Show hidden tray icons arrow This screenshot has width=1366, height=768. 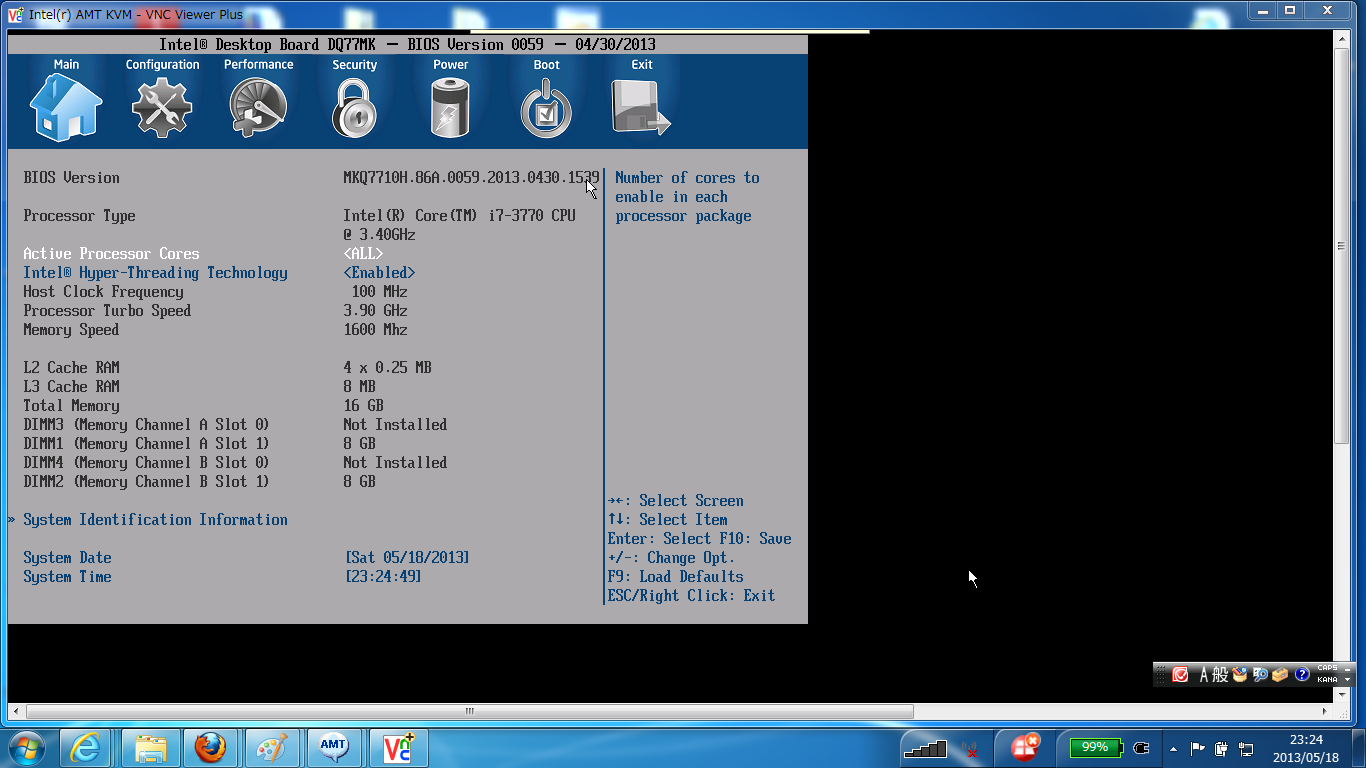pos(1173,749)
